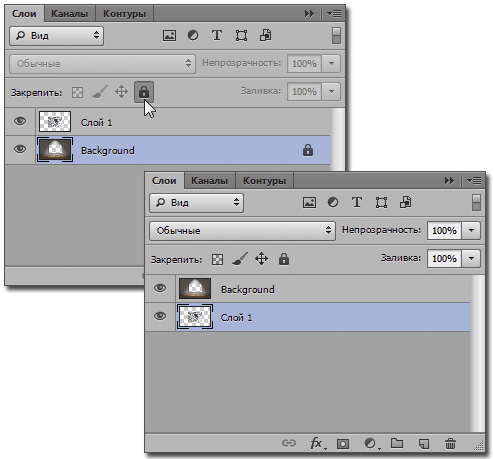Screen dimensions: 494x459
Task: Click smart object filter icon in upper panel
Action: 266,35
